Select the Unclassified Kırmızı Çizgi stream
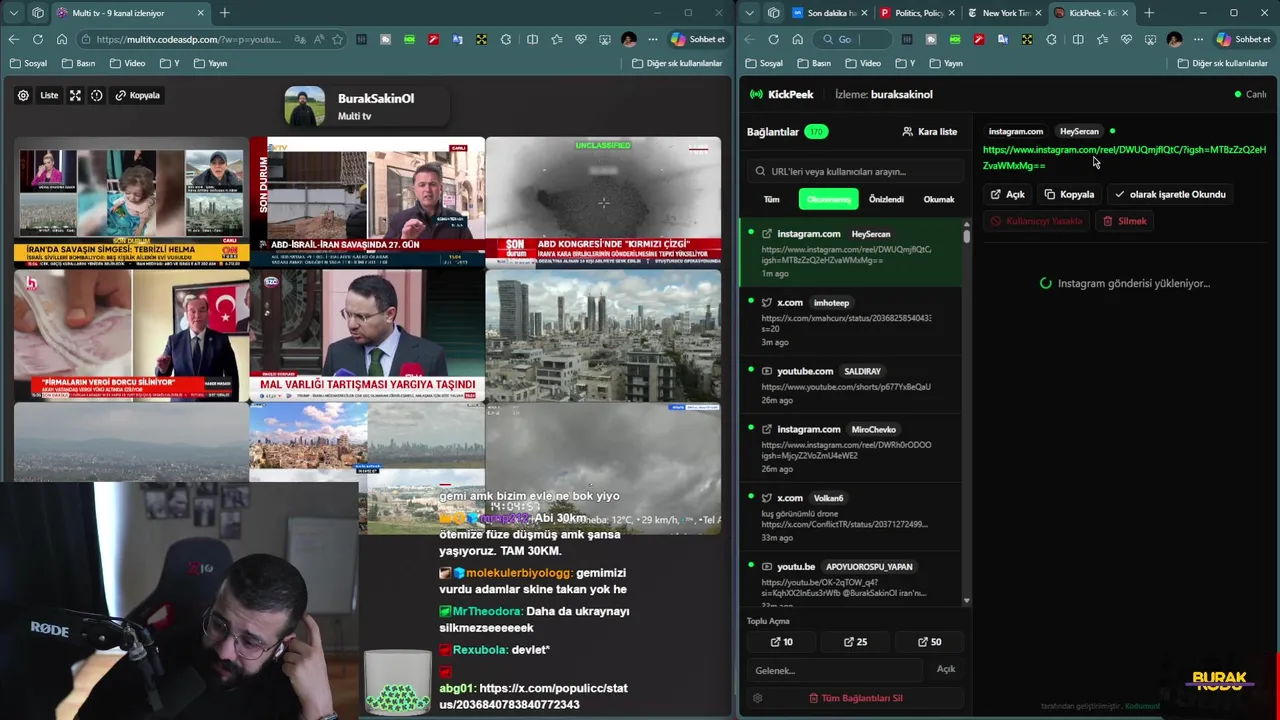The image size is (1280, 720). click(603, 202)
